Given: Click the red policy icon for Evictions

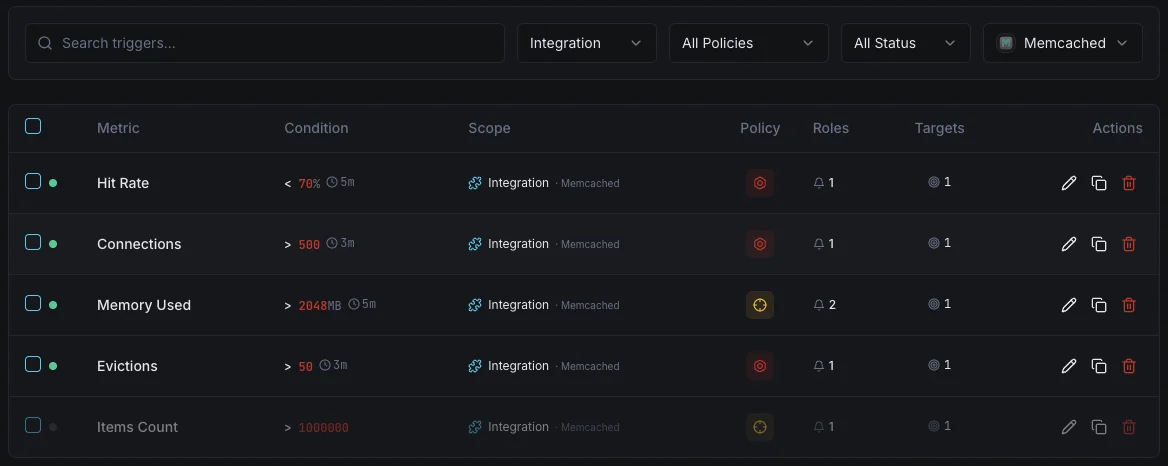Looking at the screenshot, I should pos(760,366).
